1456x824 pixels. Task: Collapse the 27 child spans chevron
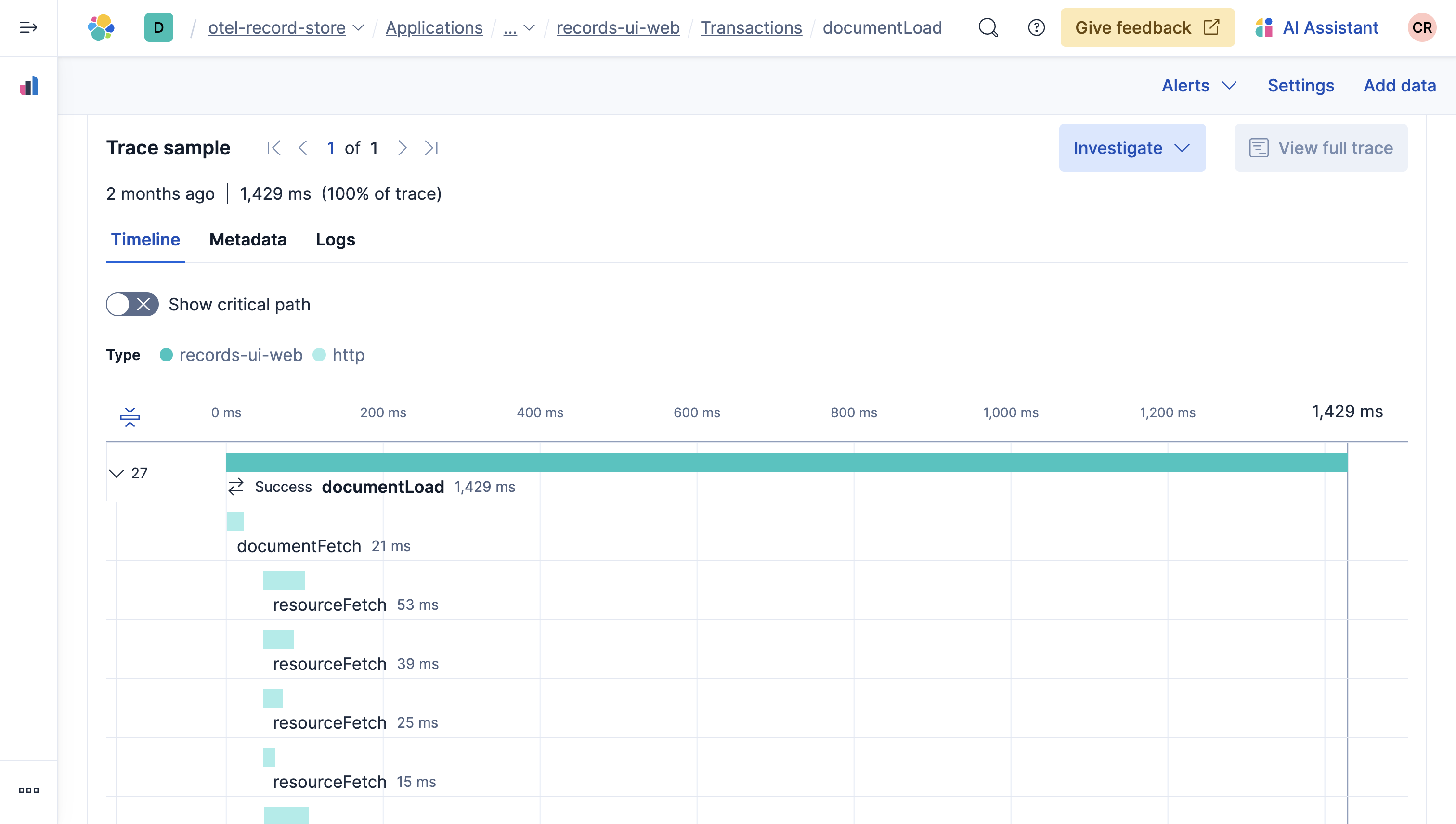[x=116, y=473]
